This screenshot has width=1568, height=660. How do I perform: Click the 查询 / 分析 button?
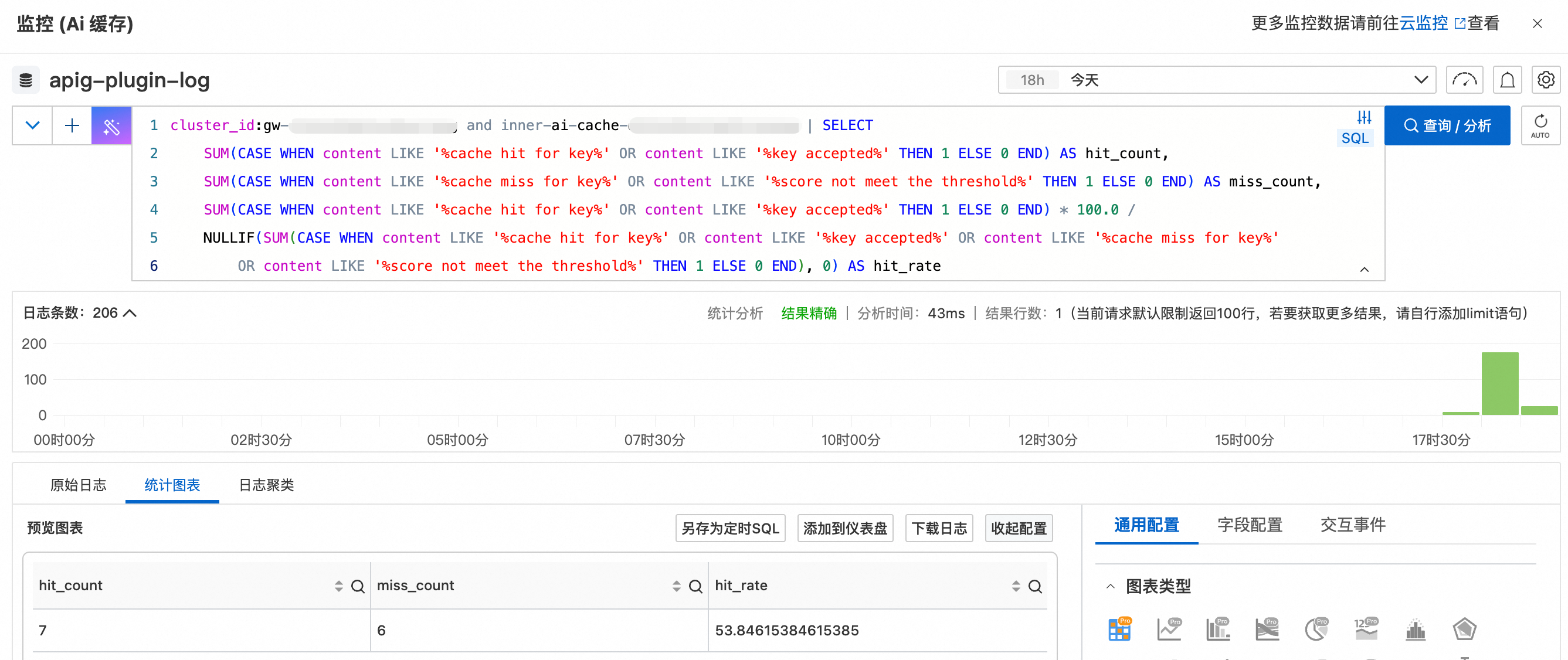tap(1447, 126)
